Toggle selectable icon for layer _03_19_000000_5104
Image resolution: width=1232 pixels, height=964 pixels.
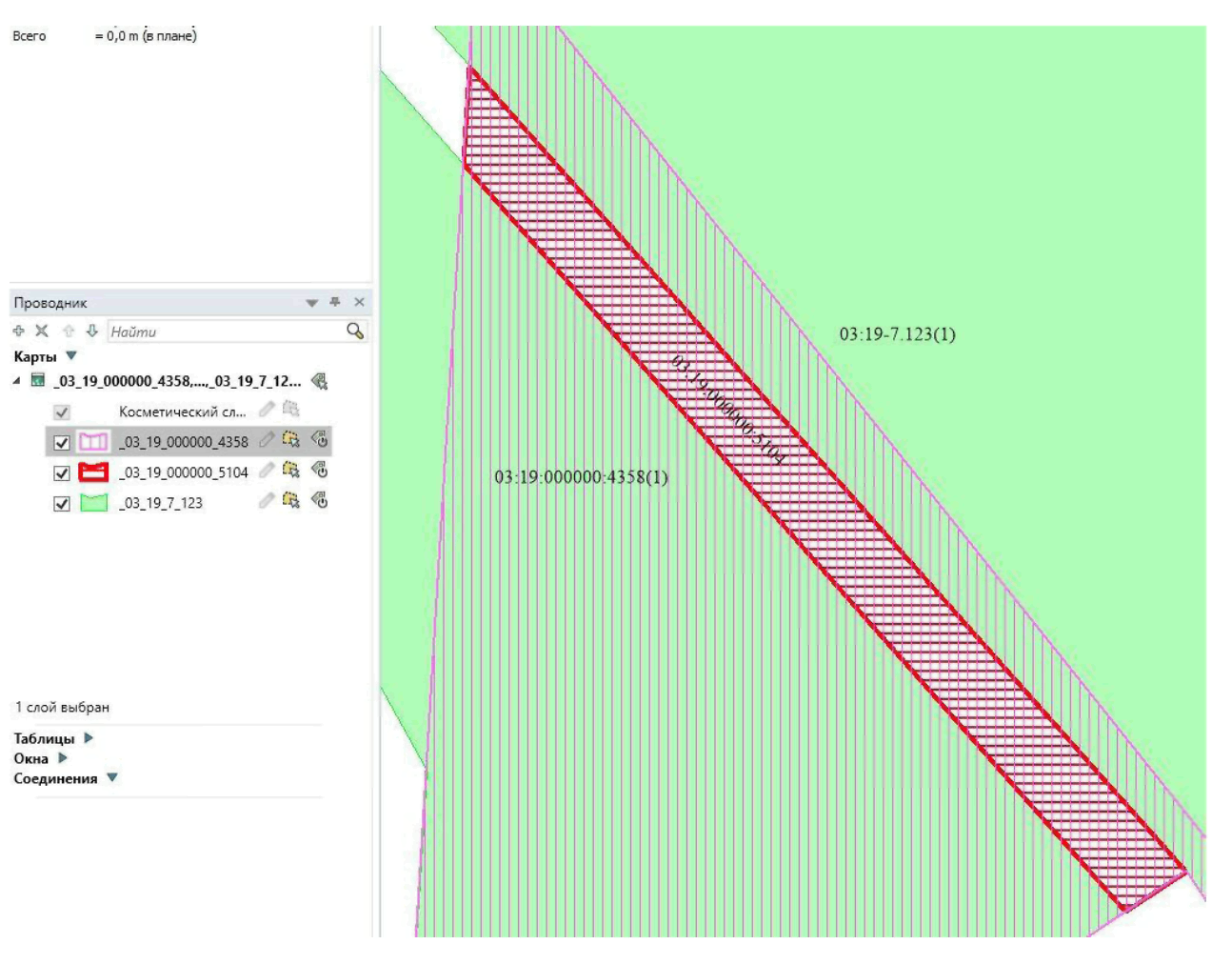(x=291, y=471)
